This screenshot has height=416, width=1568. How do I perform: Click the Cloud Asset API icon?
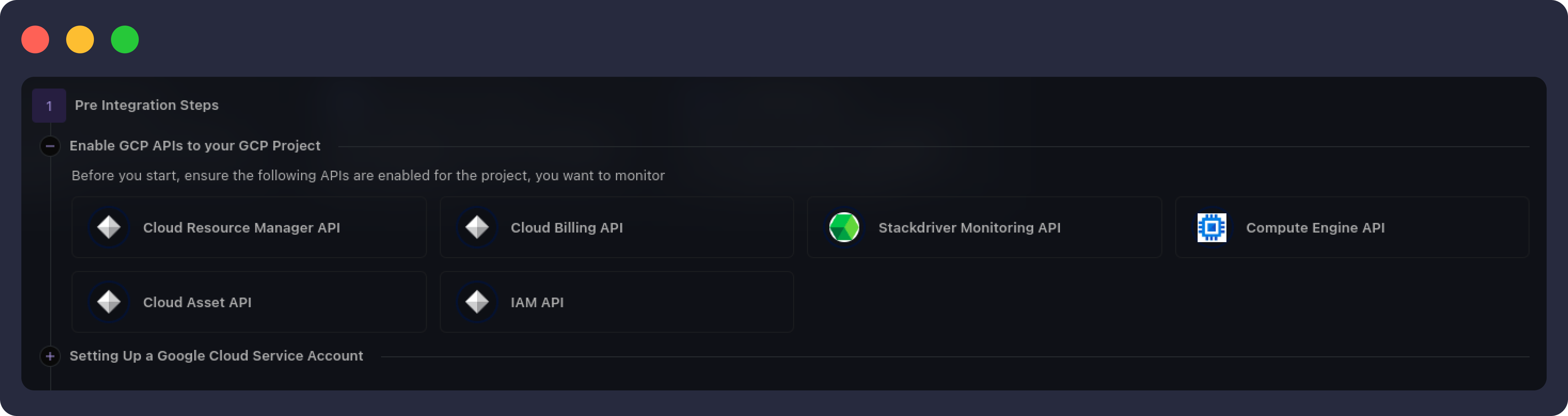pyautogui.click(x=109, y=302)
